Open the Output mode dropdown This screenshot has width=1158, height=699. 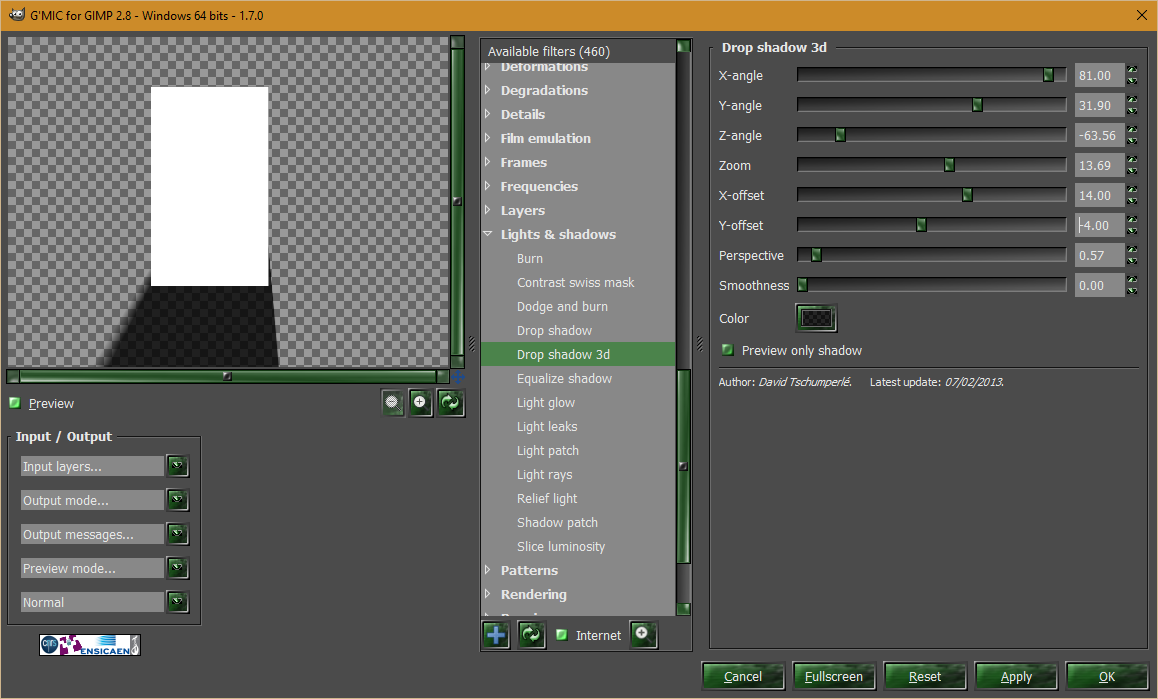tap(177, 500)
